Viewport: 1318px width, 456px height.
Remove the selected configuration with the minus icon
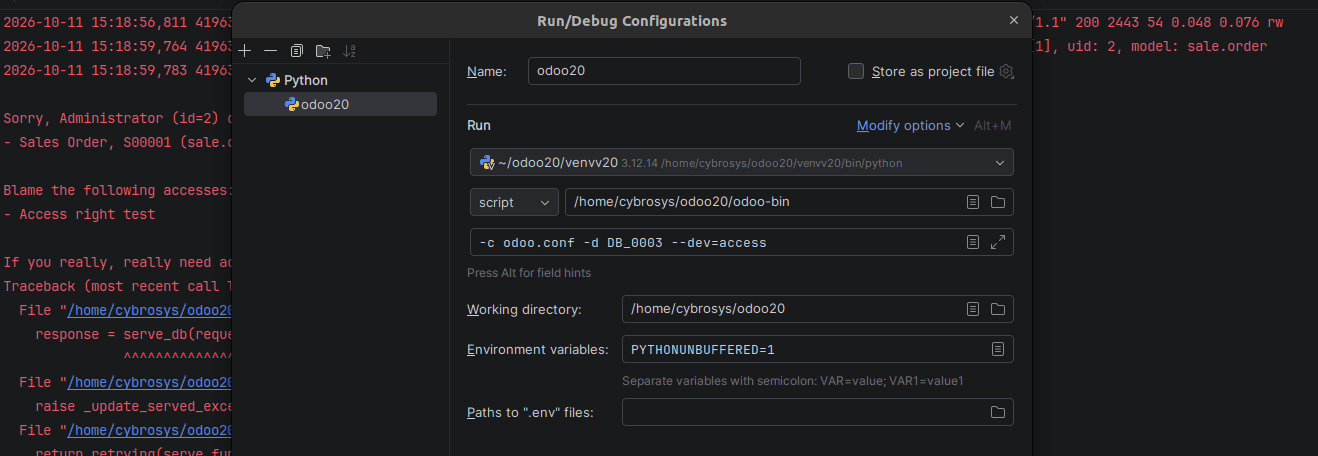270,50
